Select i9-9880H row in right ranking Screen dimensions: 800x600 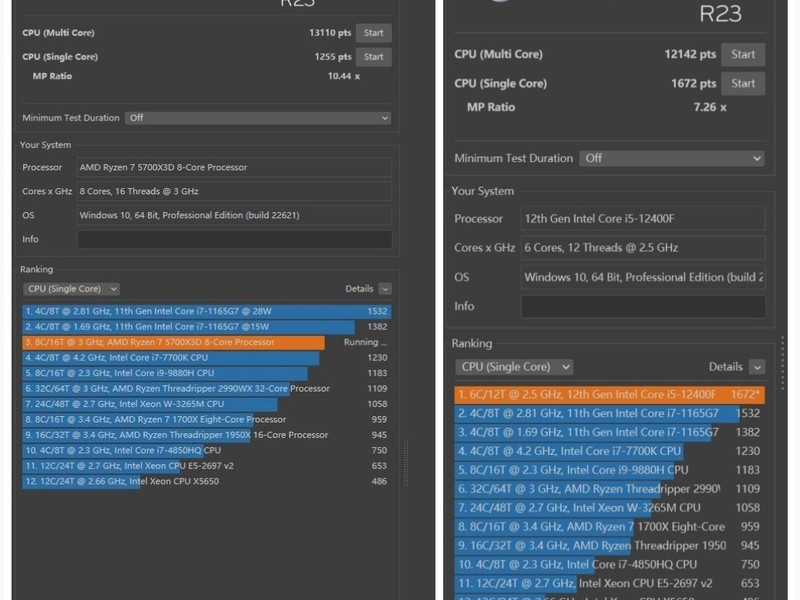point(610,470)
